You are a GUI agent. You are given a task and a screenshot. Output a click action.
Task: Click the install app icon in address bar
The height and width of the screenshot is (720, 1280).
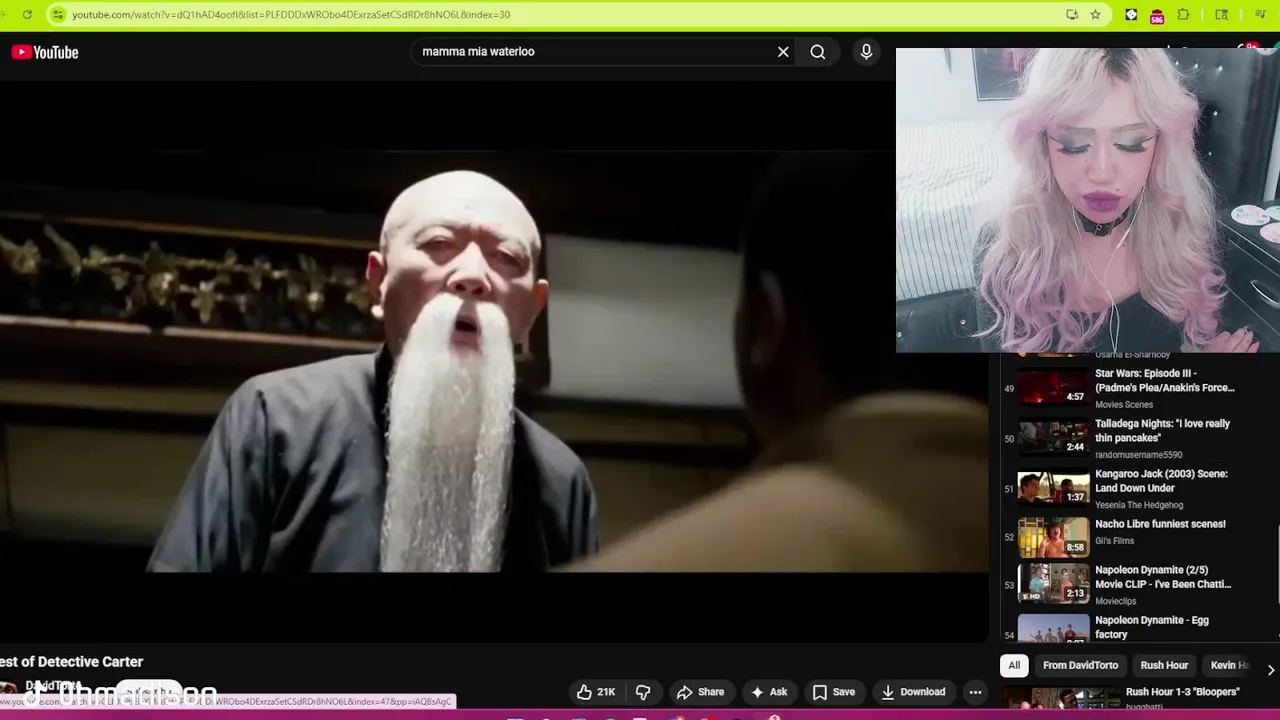pos(1072,14)
